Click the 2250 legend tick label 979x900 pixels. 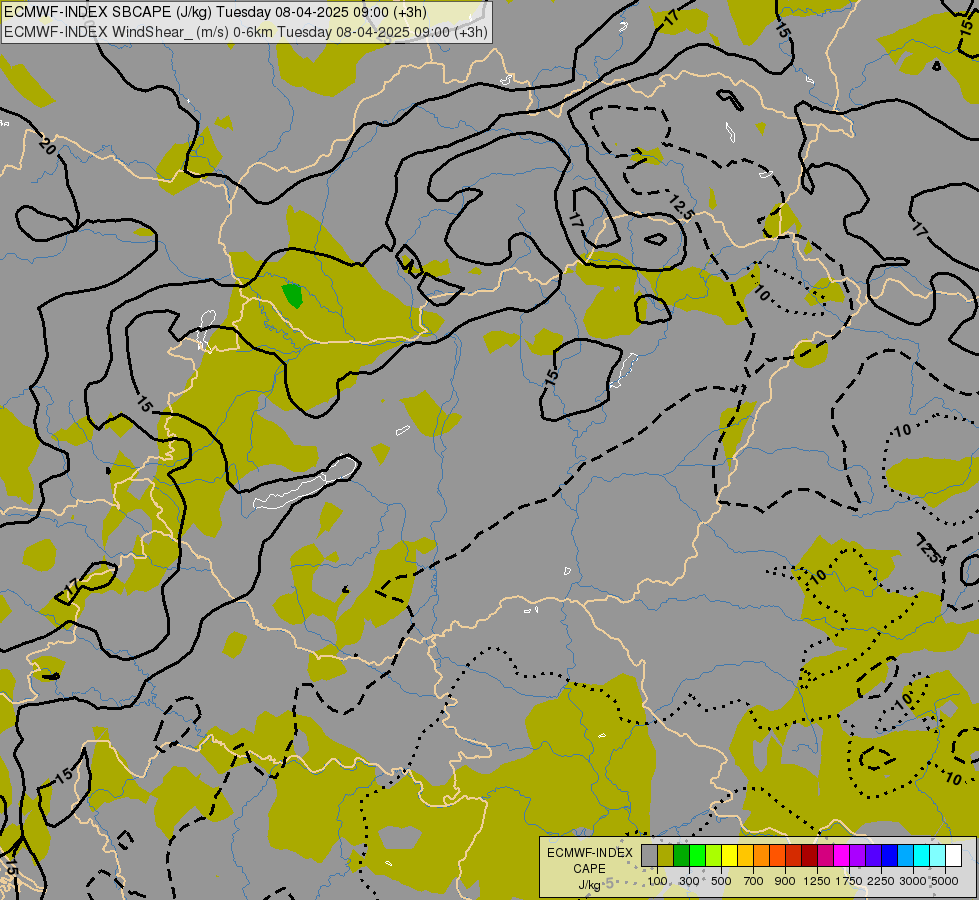click(x=881, y=881)
